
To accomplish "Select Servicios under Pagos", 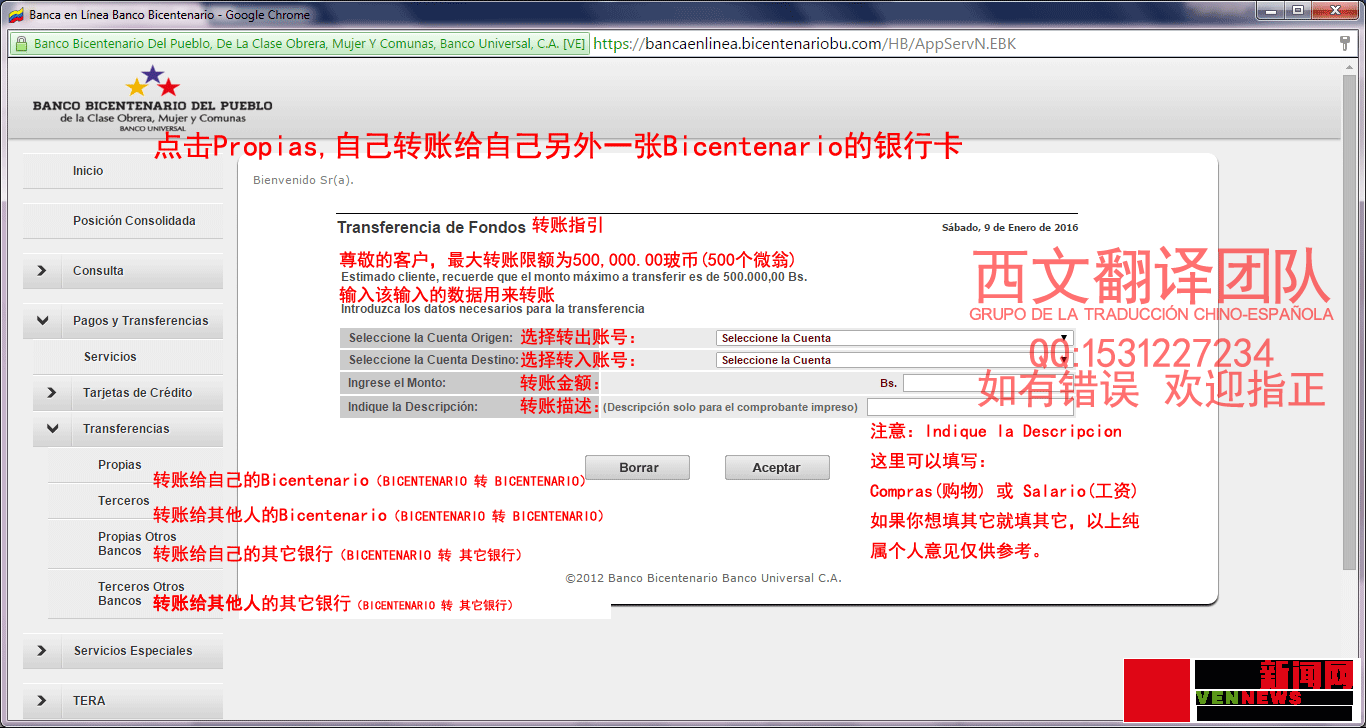I will pos(110,357).
